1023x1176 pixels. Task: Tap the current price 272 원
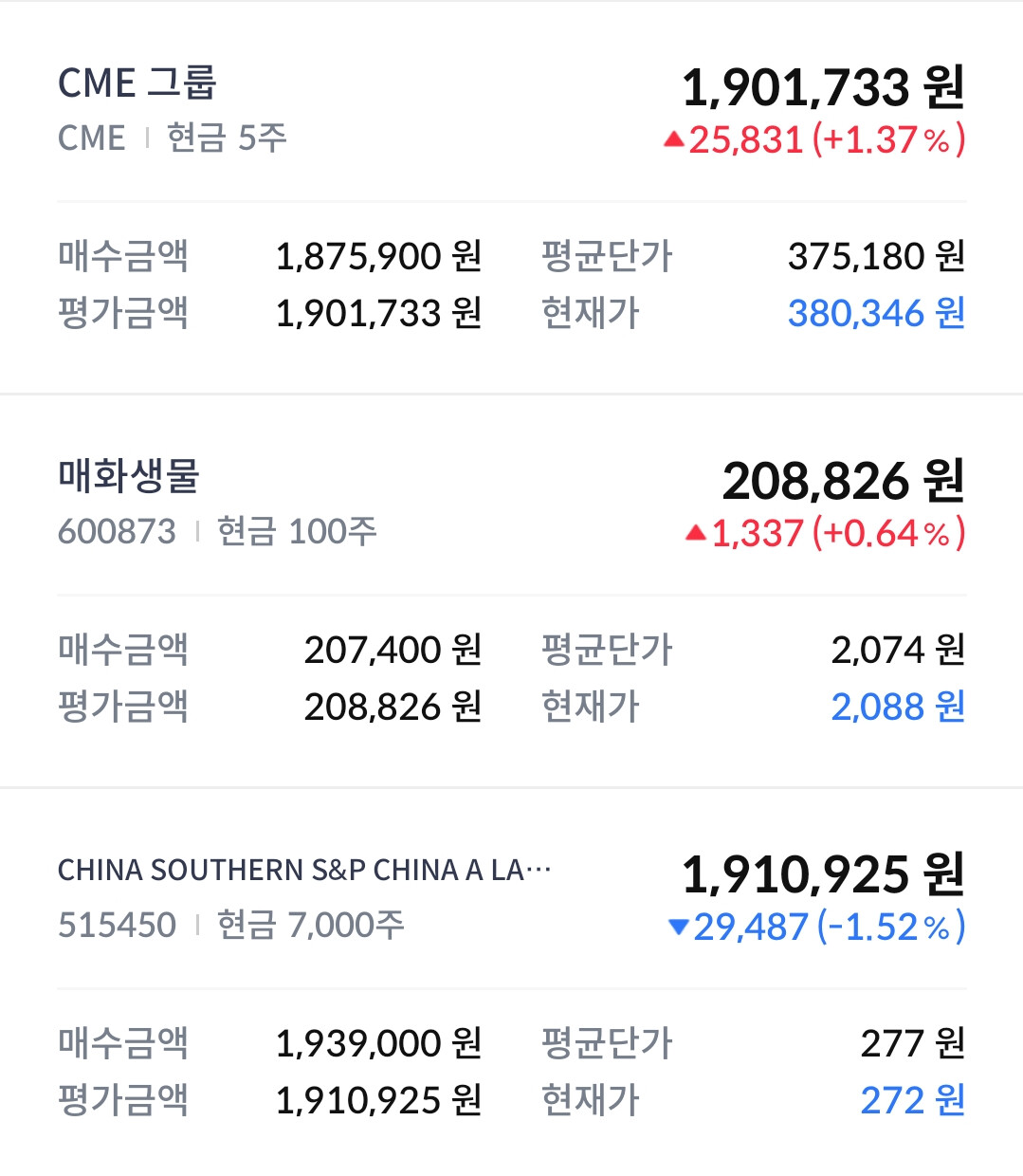(912, 1100)
